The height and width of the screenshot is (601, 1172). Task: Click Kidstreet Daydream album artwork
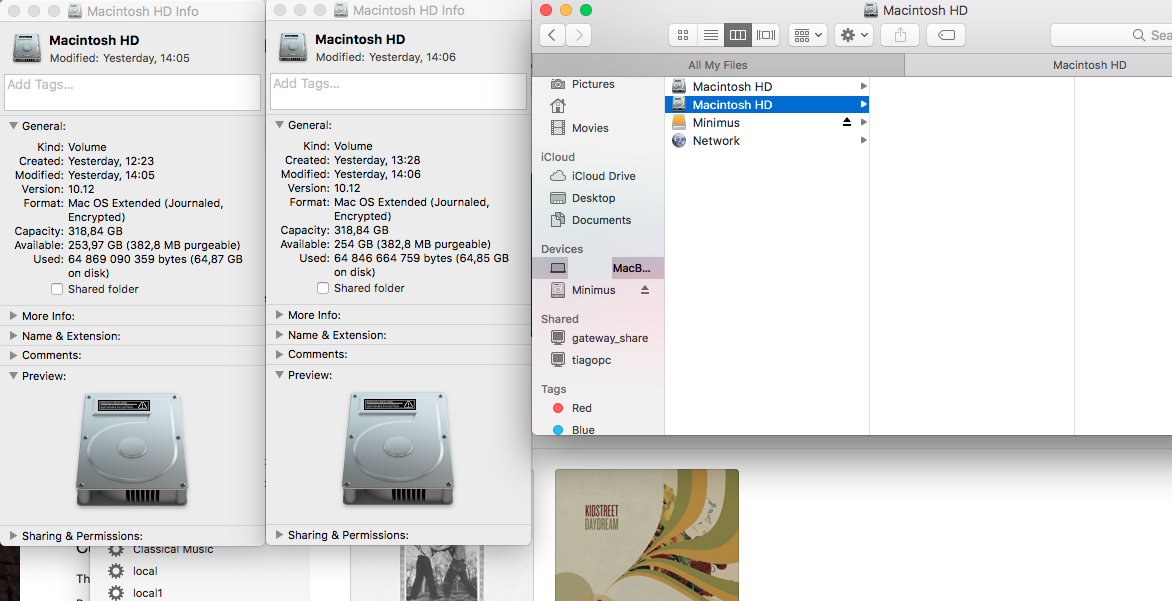point(647,535)
